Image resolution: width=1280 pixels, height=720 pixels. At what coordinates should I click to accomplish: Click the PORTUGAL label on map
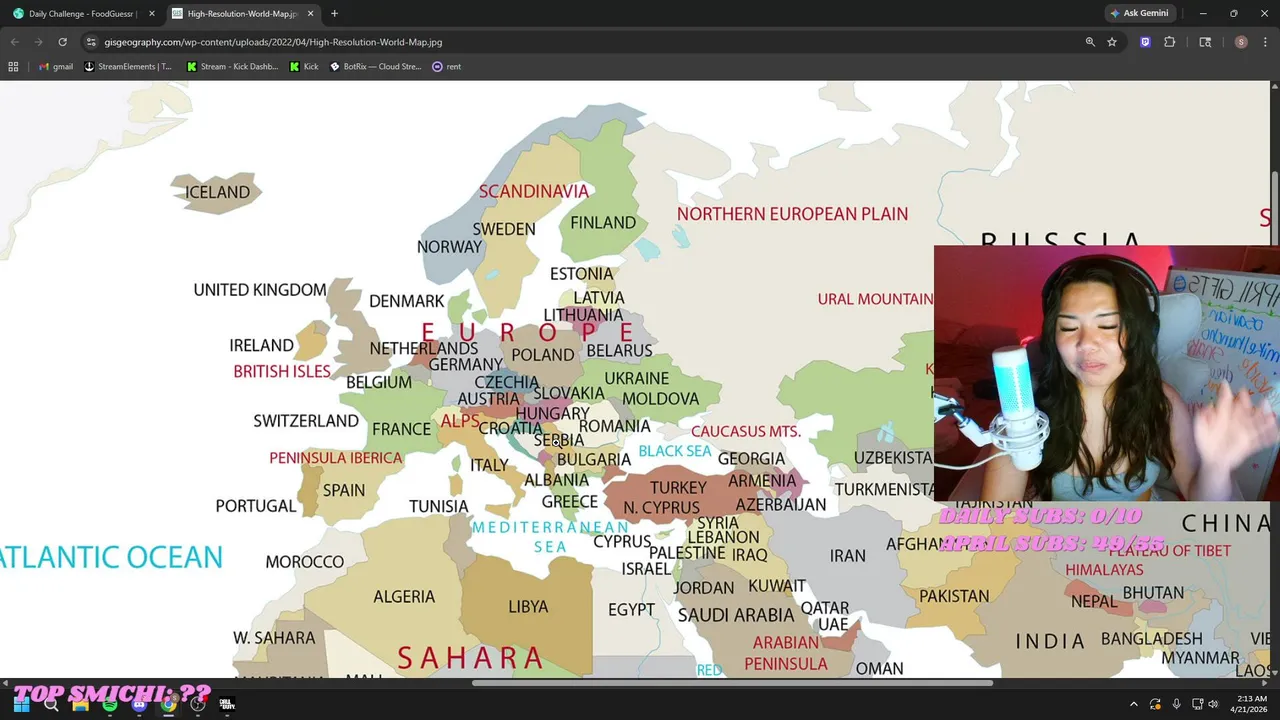point(256,506)
